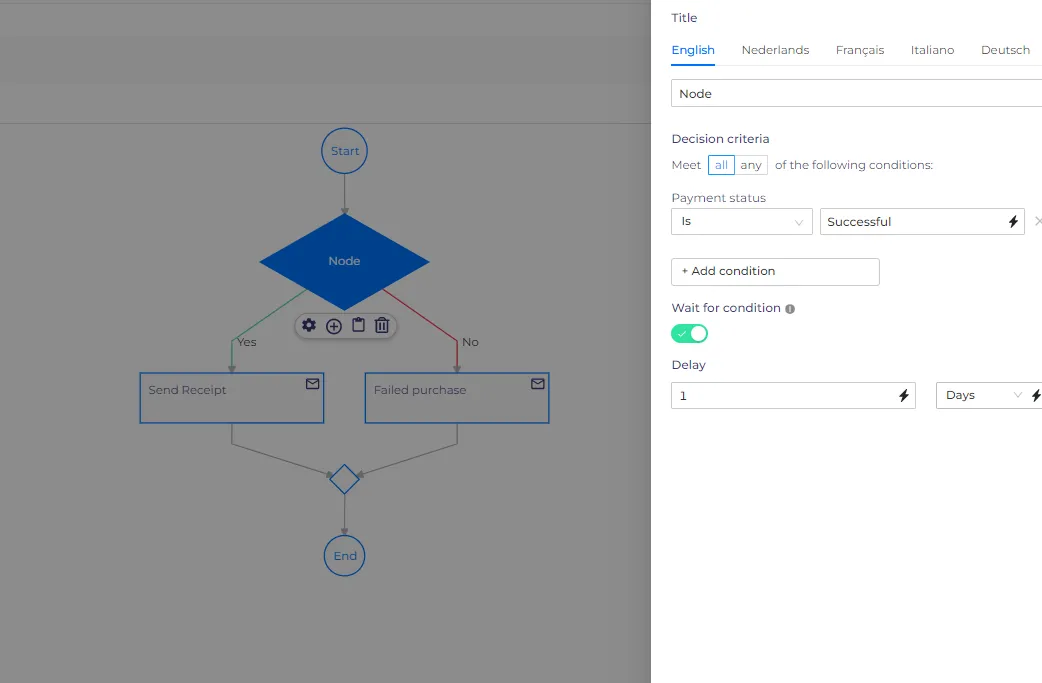Screen dimensions: 1042x683
Task: Disable the Wait for condition switch
Action: click(x=690, y=334)
